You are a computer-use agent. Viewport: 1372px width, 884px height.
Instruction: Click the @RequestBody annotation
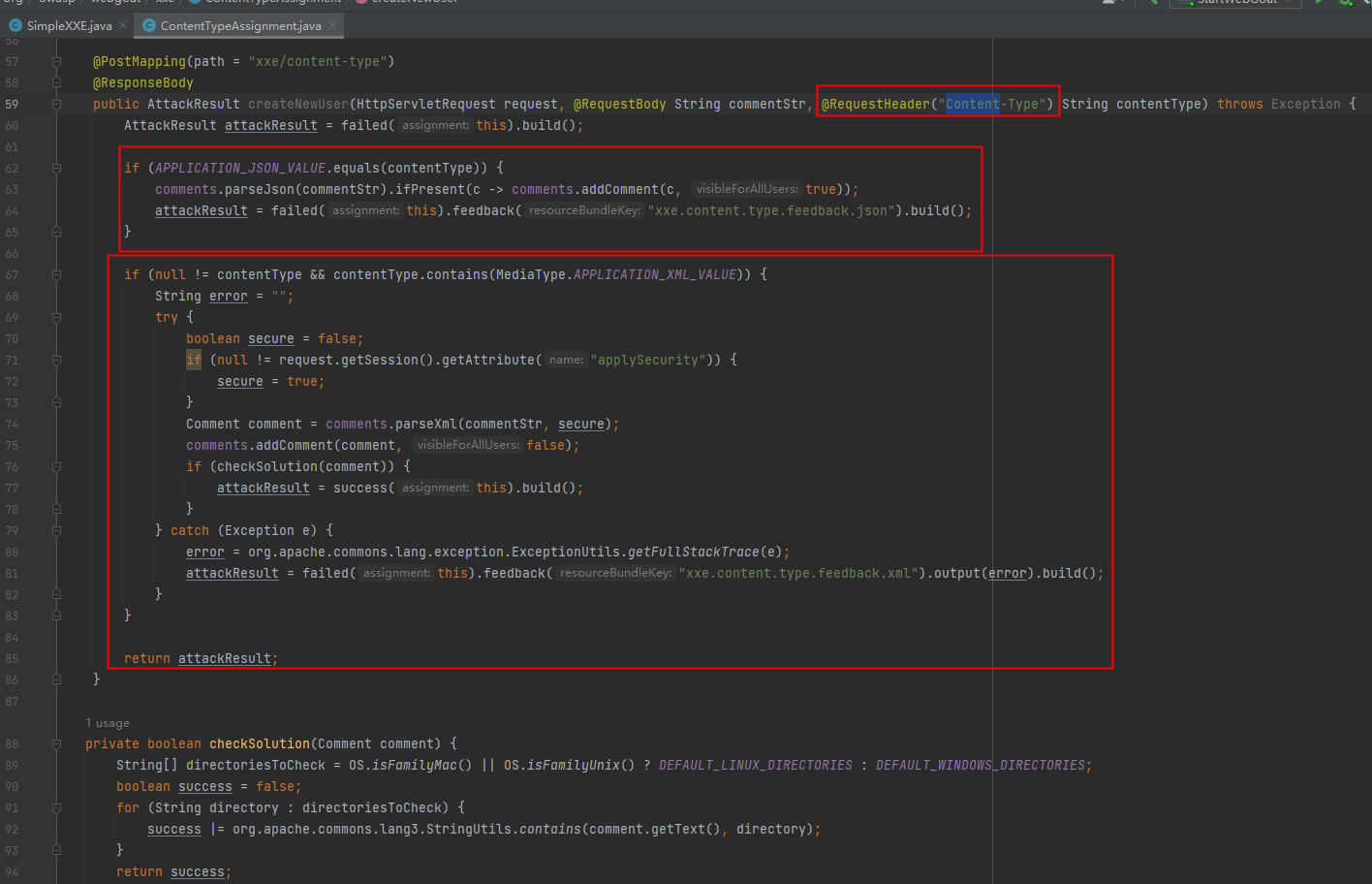(x=620, y=104)
